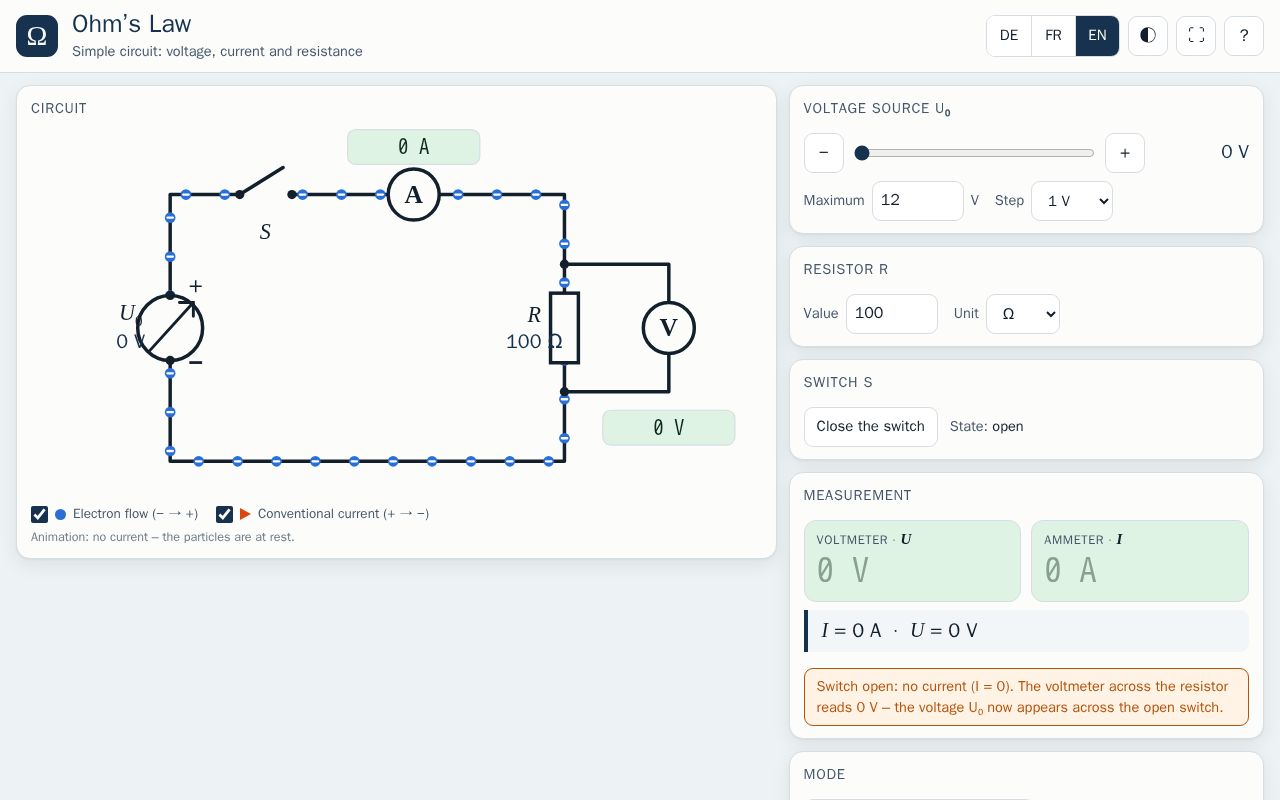Open the Step size dropdown
Image resolution: width=1280 pixels, height=800 pixels.
pyautogui.click(x=1072, y=201)
